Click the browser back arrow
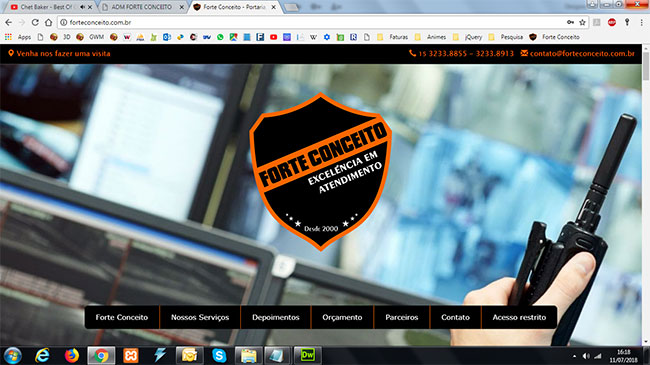Screen dimensions: 650x365 [9, 22]
